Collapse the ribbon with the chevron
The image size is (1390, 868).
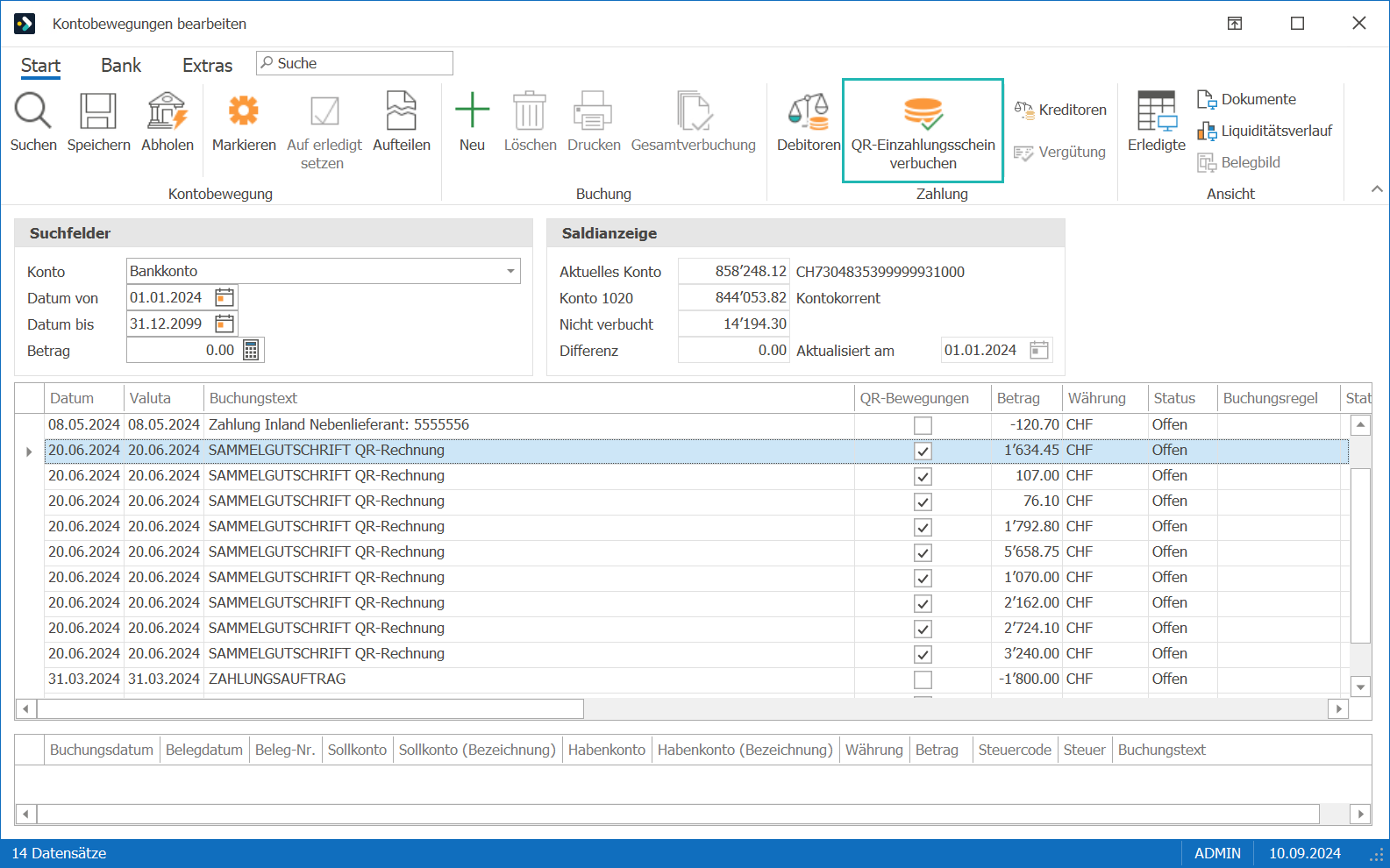(1377, 189)
